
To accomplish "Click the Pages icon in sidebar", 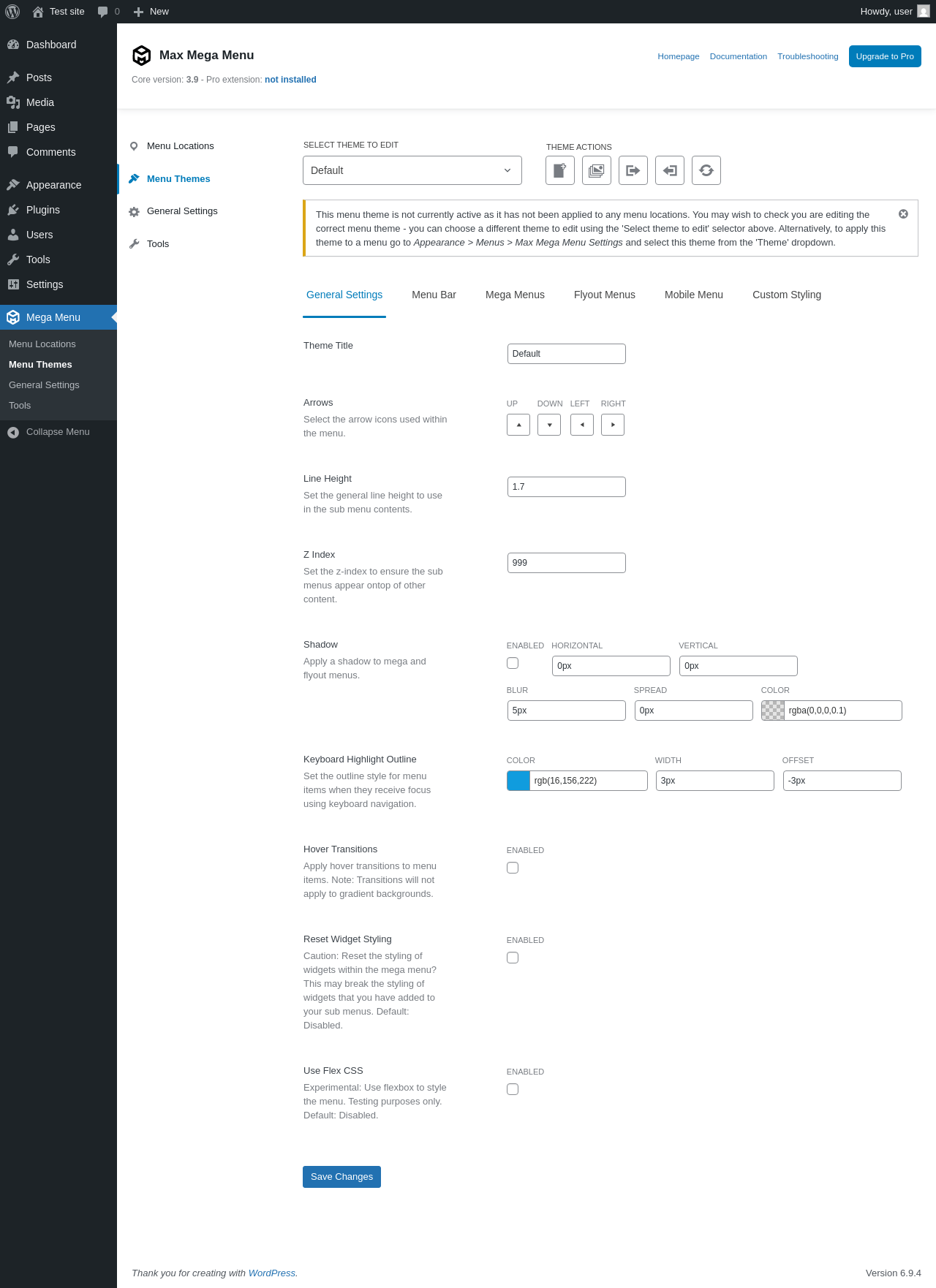I will pos(13,127).
